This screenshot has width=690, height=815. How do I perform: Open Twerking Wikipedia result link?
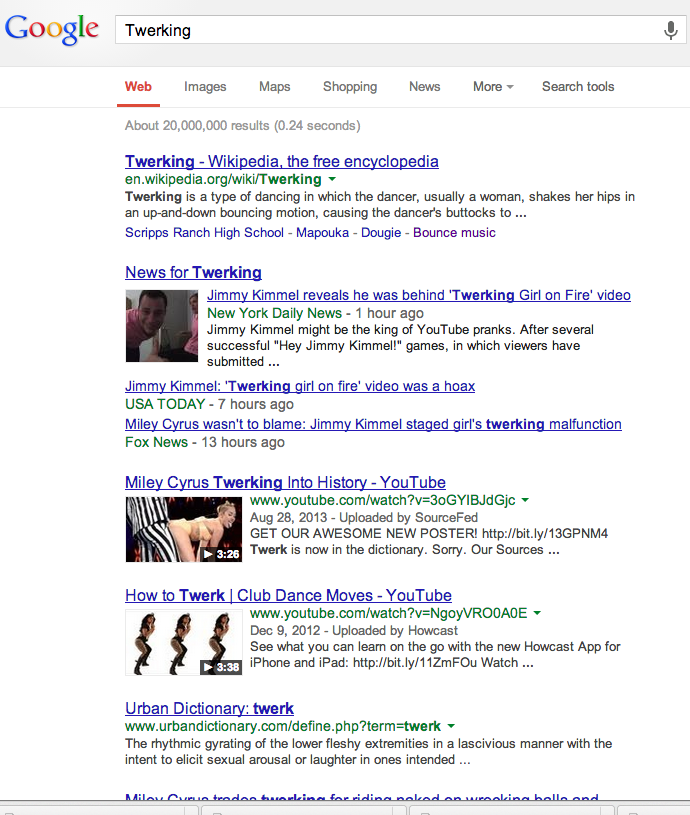tap(282, 162)
